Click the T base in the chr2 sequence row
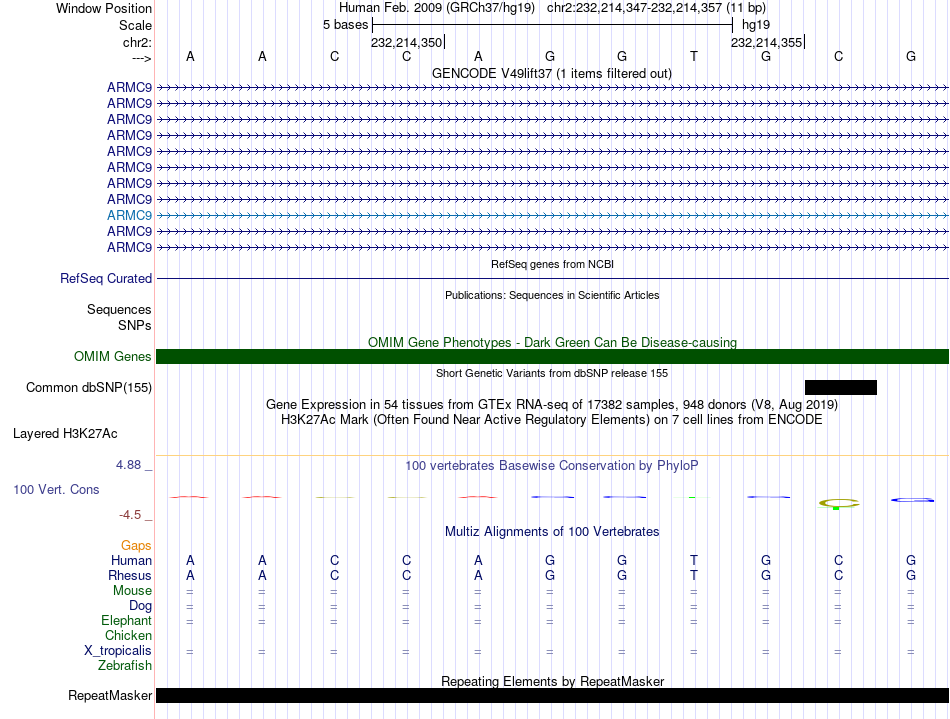The image size is (950, 719). pos(694,56)
